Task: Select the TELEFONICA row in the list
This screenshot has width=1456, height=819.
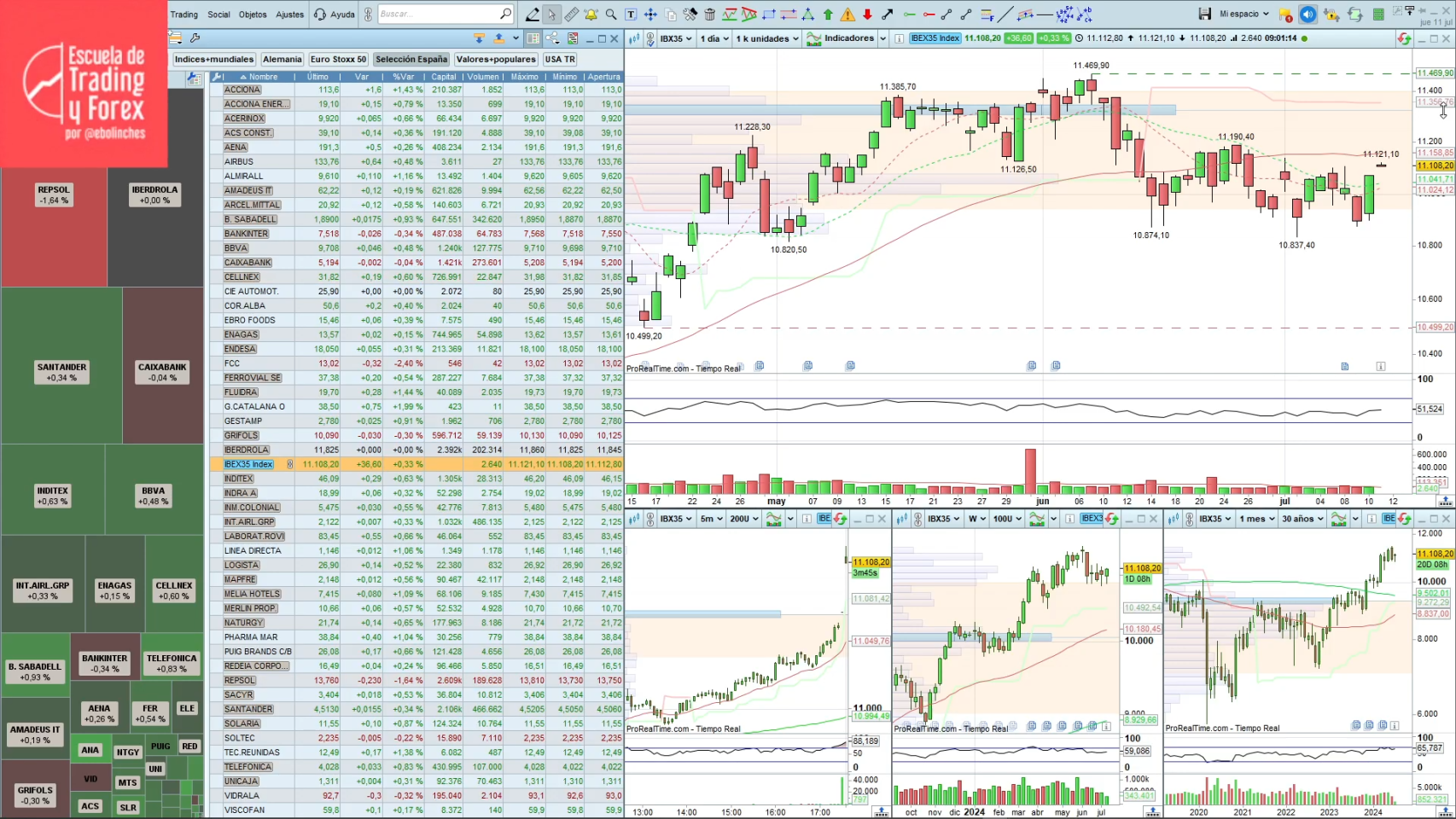Action: (x=417, y=767)
